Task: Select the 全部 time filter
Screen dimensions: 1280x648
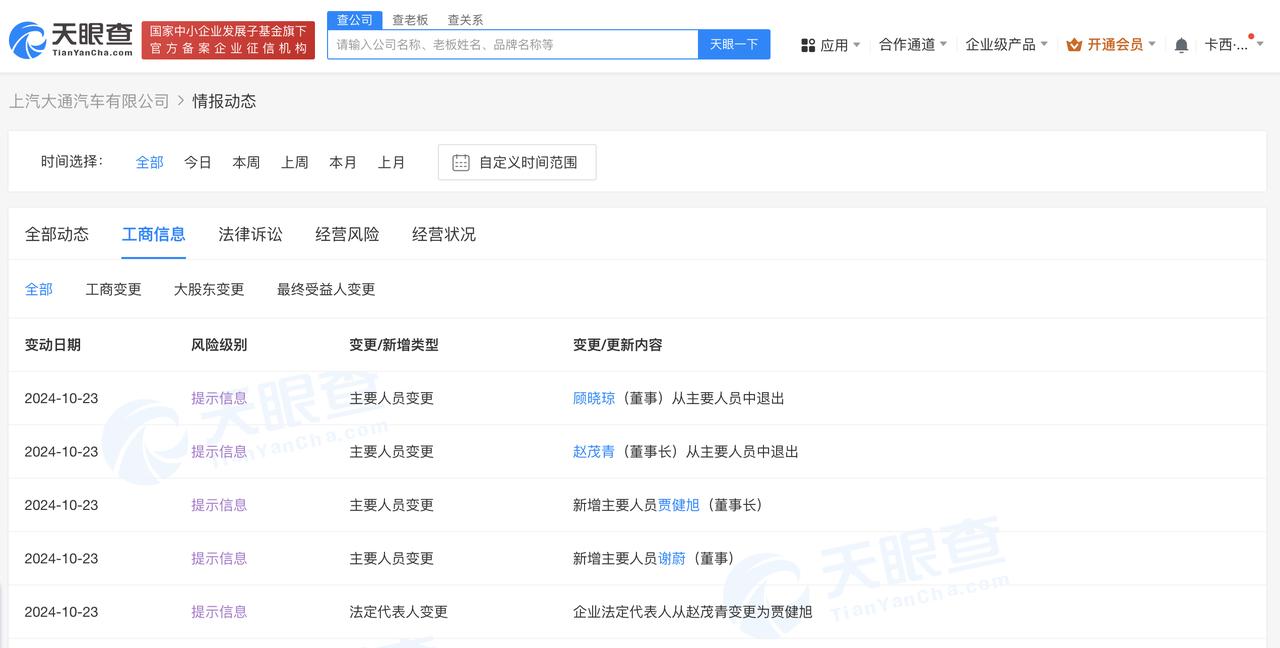Action: [x=150, y=162]
